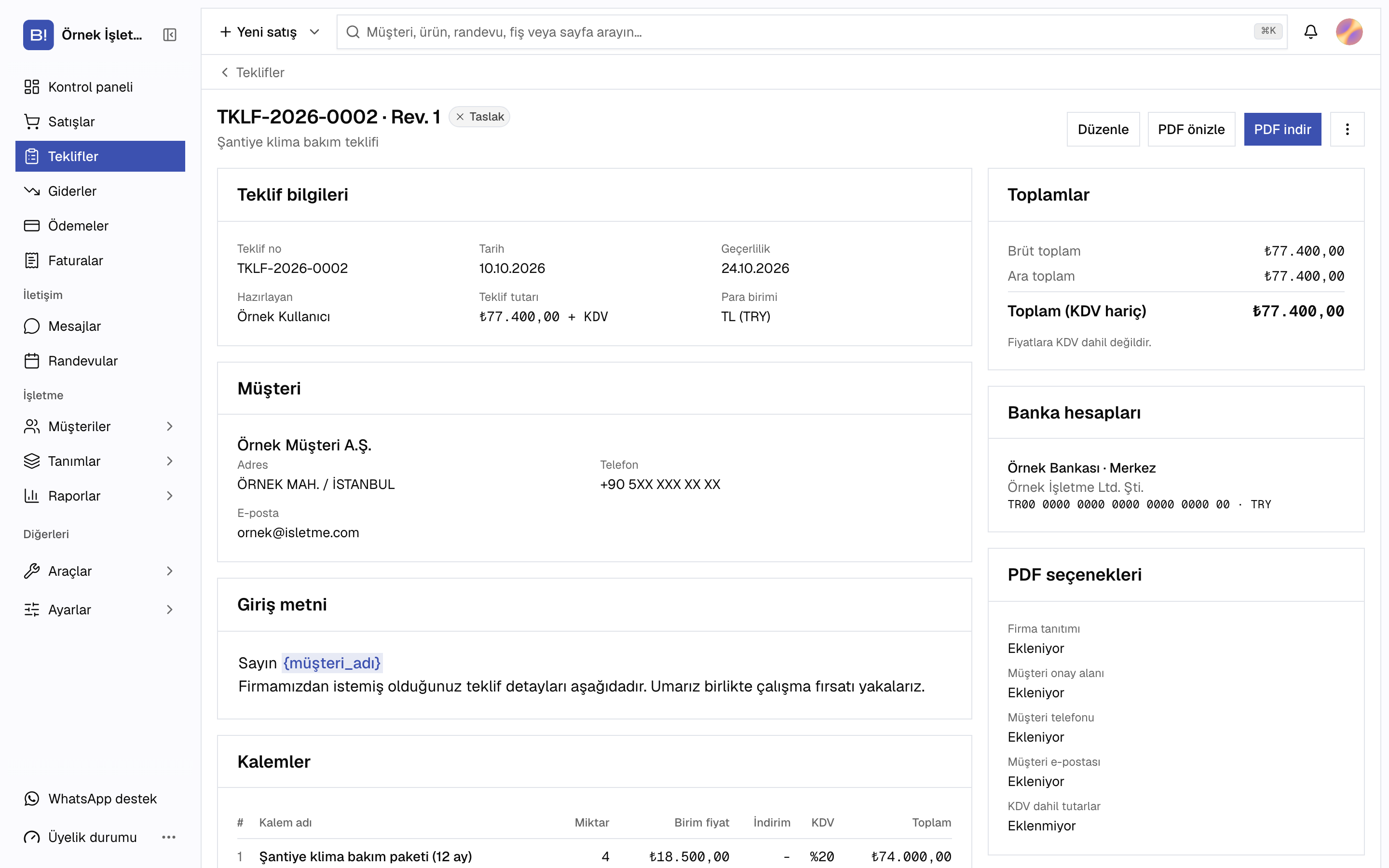This screenshot has width=1389, height=868.
Task: Expand the Tanımlar submenu
Action: coord(169,461)
